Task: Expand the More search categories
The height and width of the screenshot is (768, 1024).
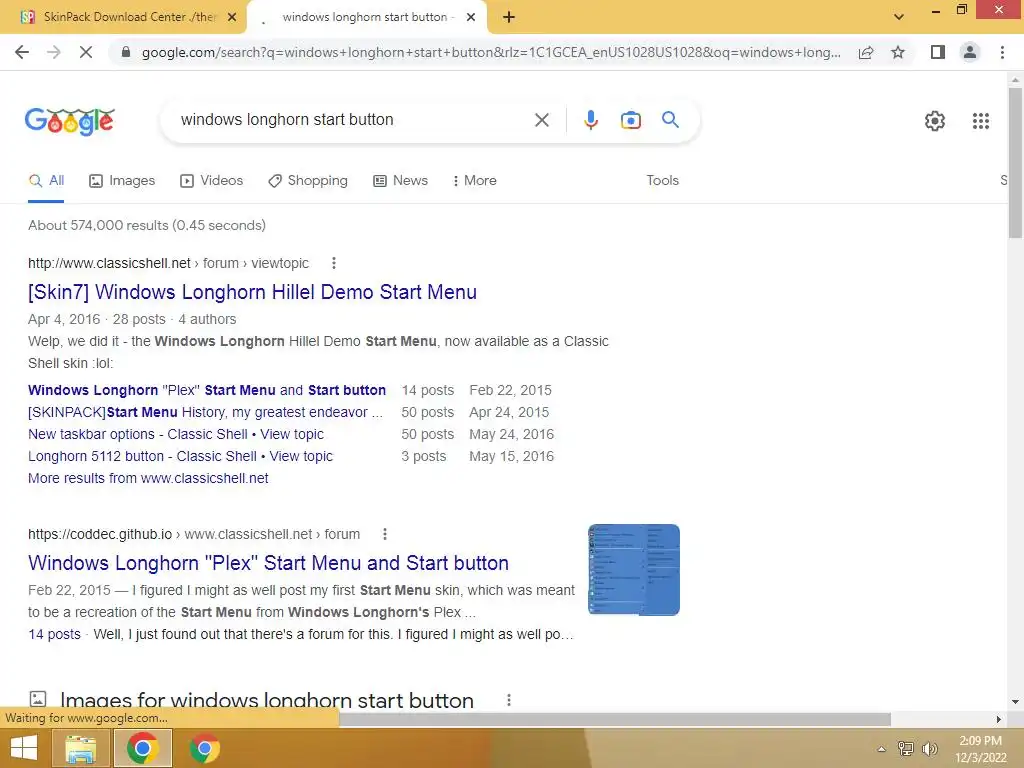Action: pos(475,181)
